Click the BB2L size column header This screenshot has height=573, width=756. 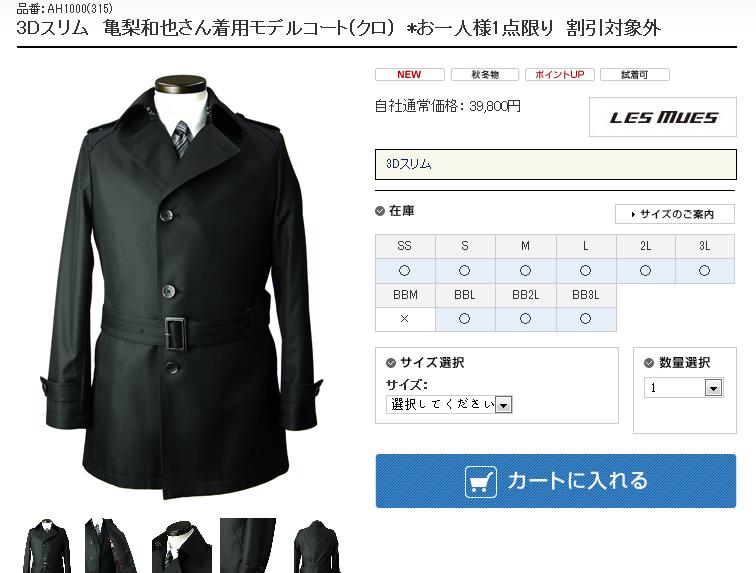coord(526,295)
